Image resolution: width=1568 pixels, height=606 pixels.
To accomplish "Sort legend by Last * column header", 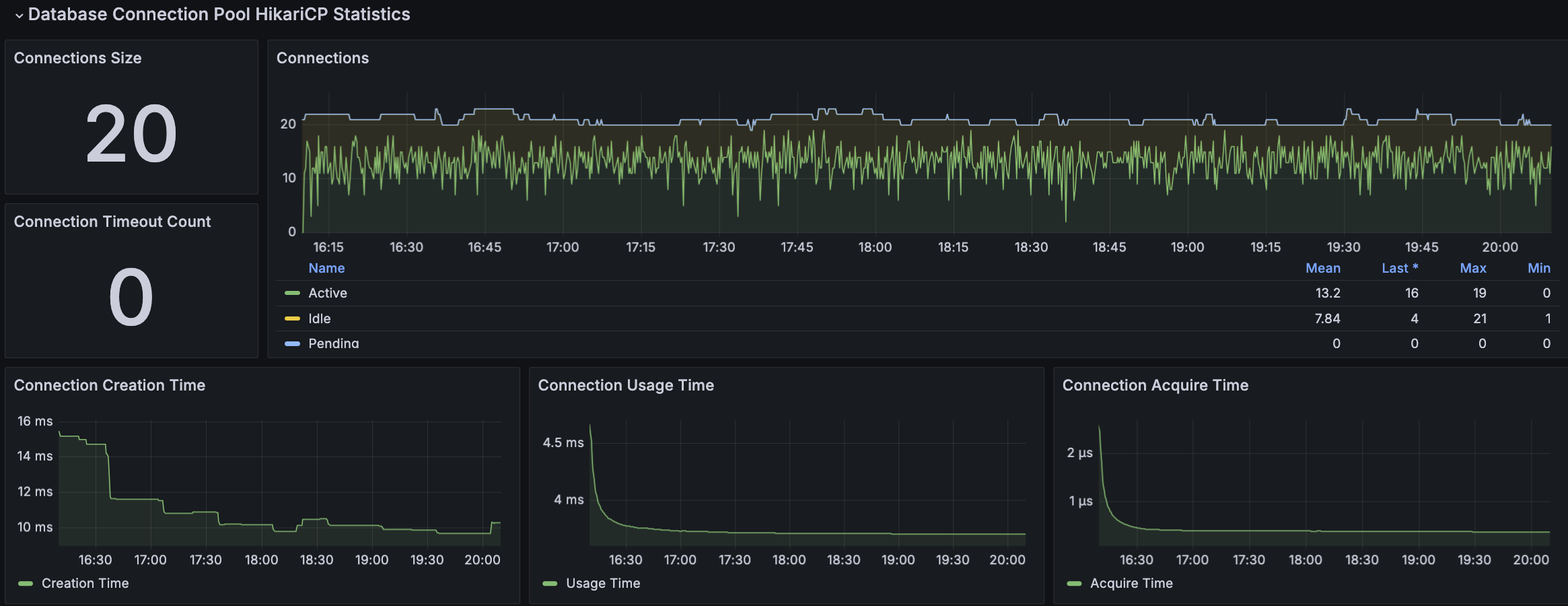I will coord(1400,268).
